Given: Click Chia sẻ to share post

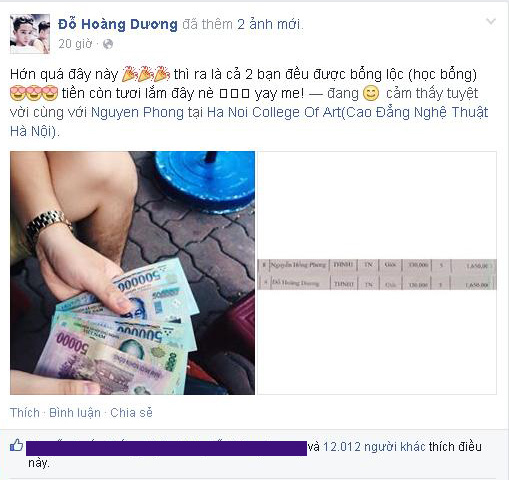Looking at the screenshot, I should point(131,413).
